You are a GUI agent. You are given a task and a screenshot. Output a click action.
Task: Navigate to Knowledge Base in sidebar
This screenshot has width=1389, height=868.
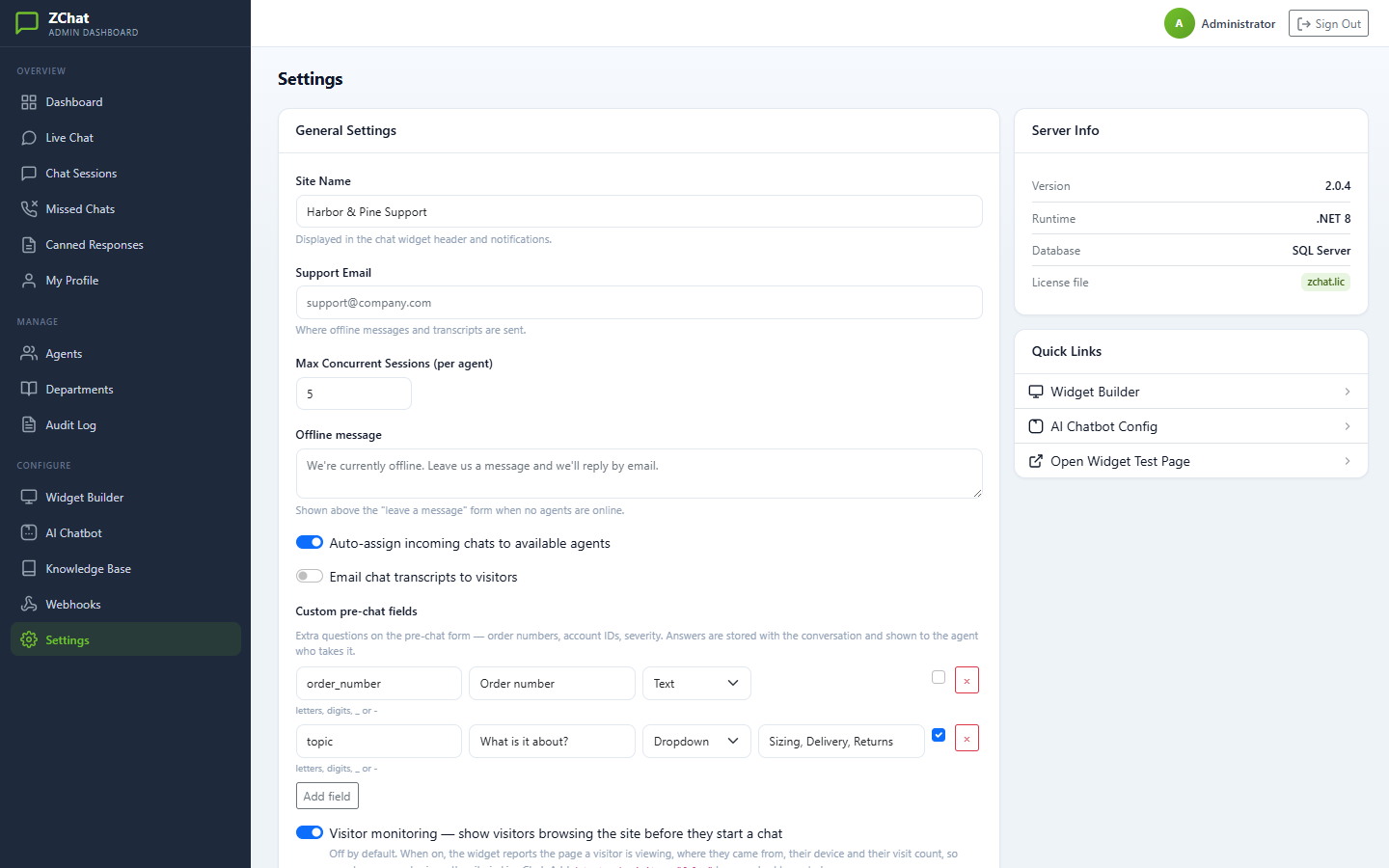coord(125,569)
